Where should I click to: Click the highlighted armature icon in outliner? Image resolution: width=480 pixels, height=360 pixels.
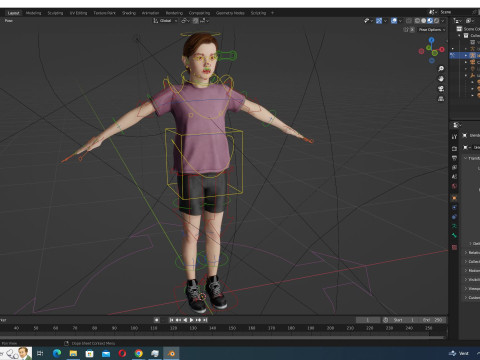472,55
